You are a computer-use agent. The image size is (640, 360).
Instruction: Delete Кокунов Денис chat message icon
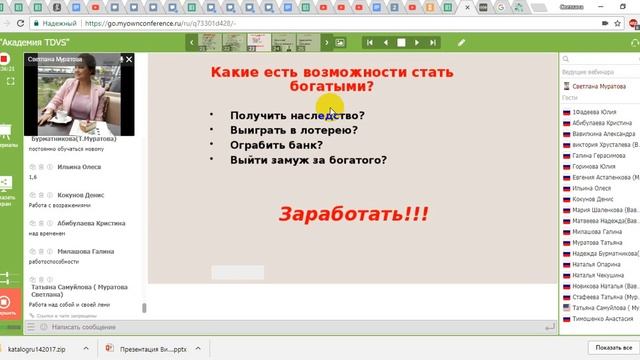coord(41,195)
